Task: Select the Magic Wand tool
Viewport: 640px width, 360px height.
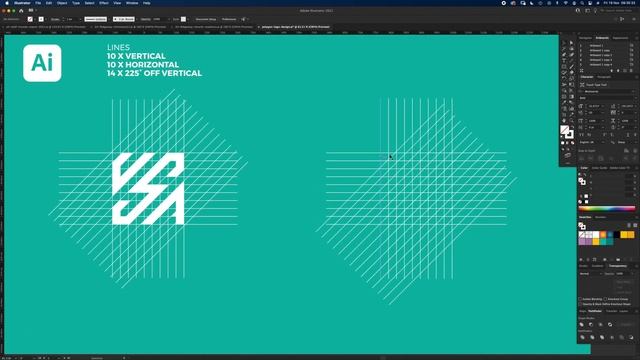Action: tap(564, 49)
